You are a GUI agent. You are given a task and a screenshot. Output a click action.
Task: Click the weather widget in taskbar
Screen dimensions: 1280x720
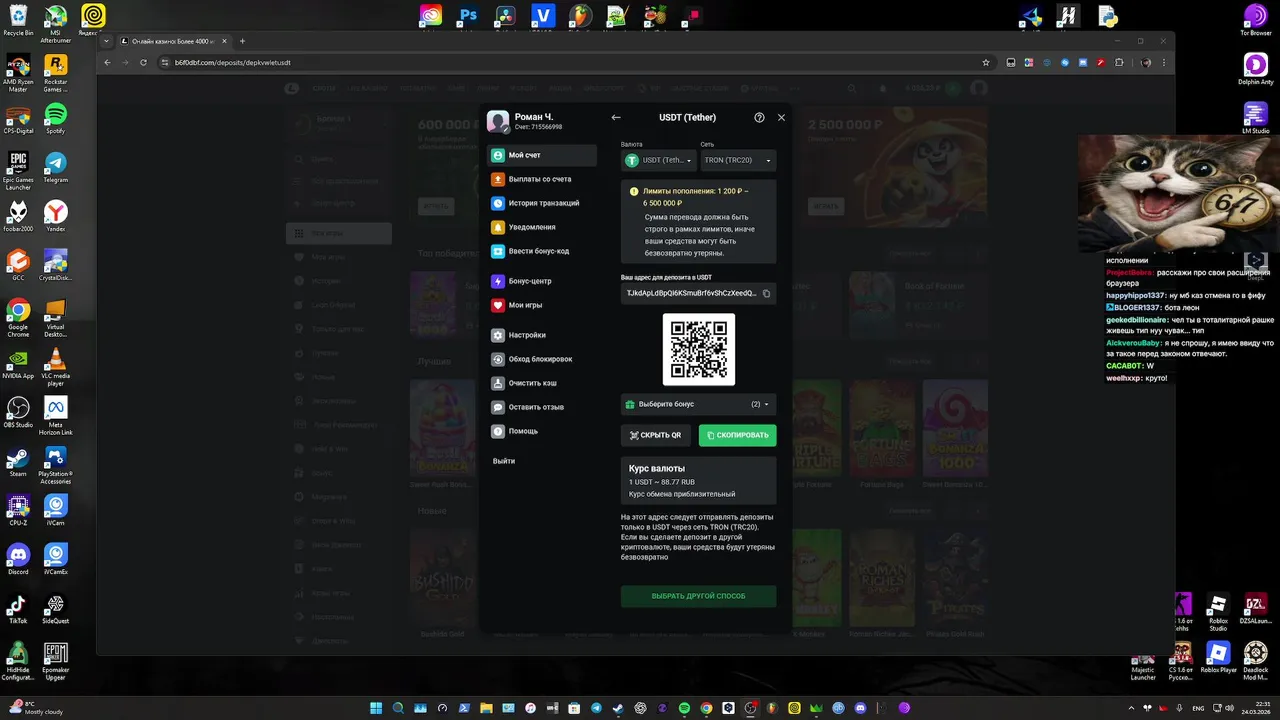click(35, 707)
